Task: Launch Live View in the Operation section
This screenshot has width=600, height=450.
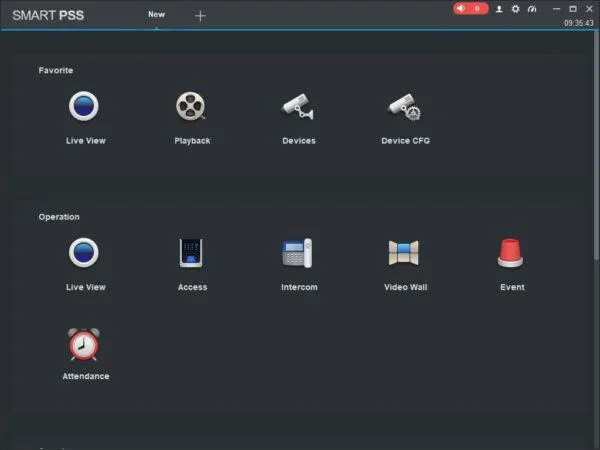Action: [85, 252]
